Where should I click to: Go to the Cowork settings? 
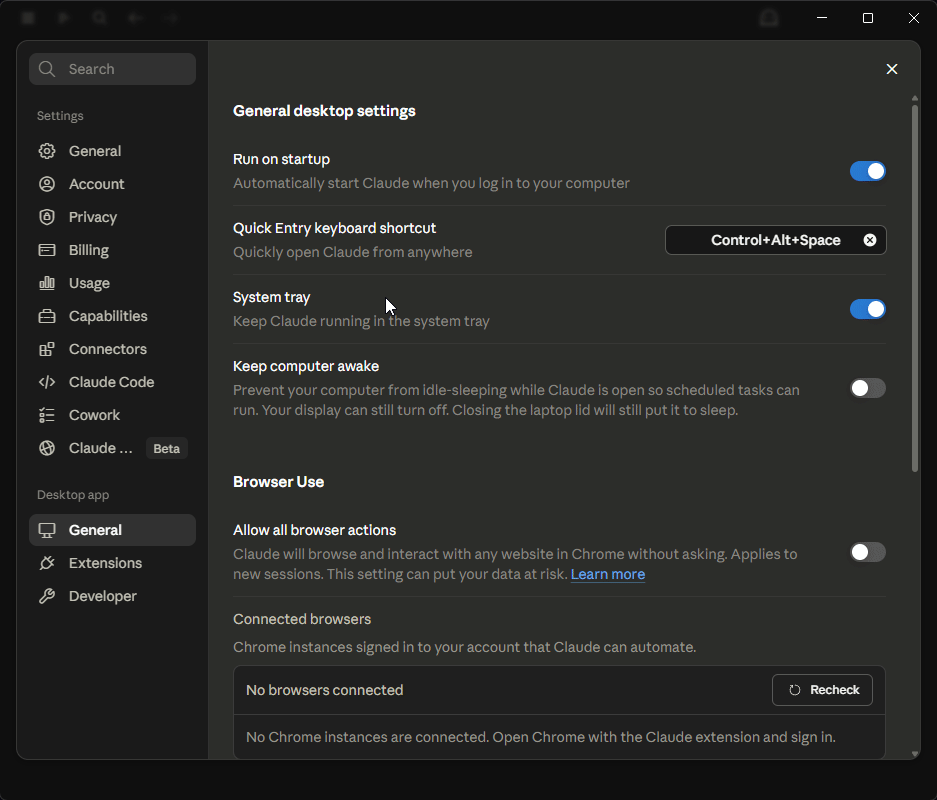point(112,415)
